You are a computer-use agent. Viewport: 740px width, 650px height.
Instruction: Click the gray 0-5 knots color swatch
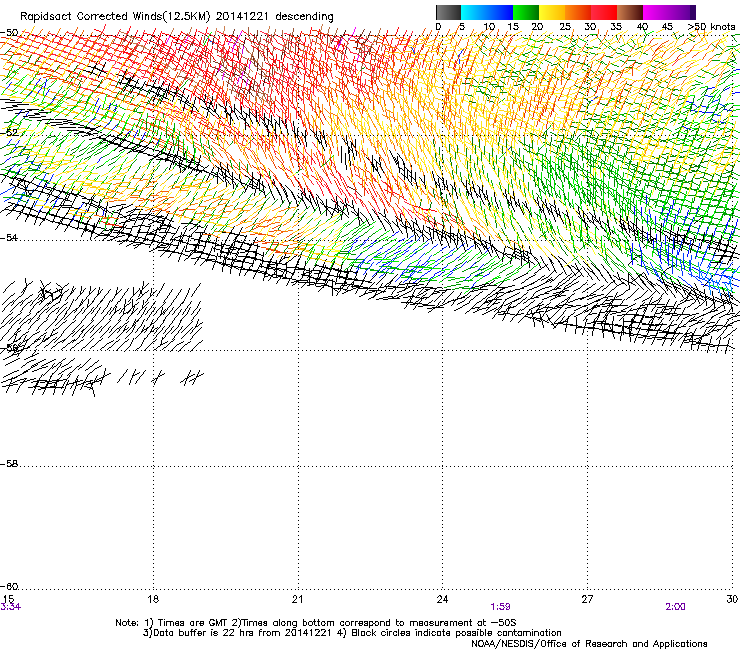point(448,12)
